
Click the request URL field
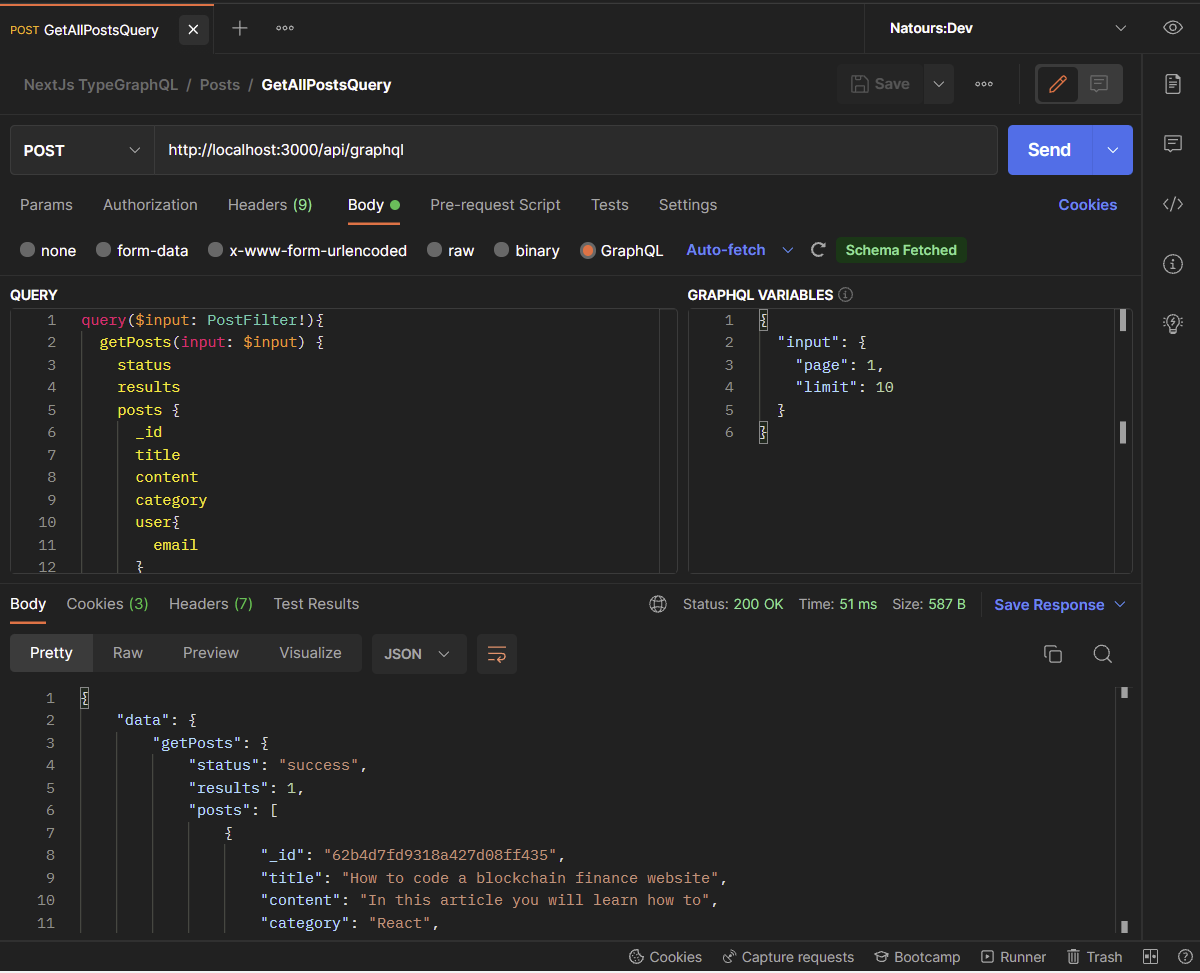click(576, 150)
